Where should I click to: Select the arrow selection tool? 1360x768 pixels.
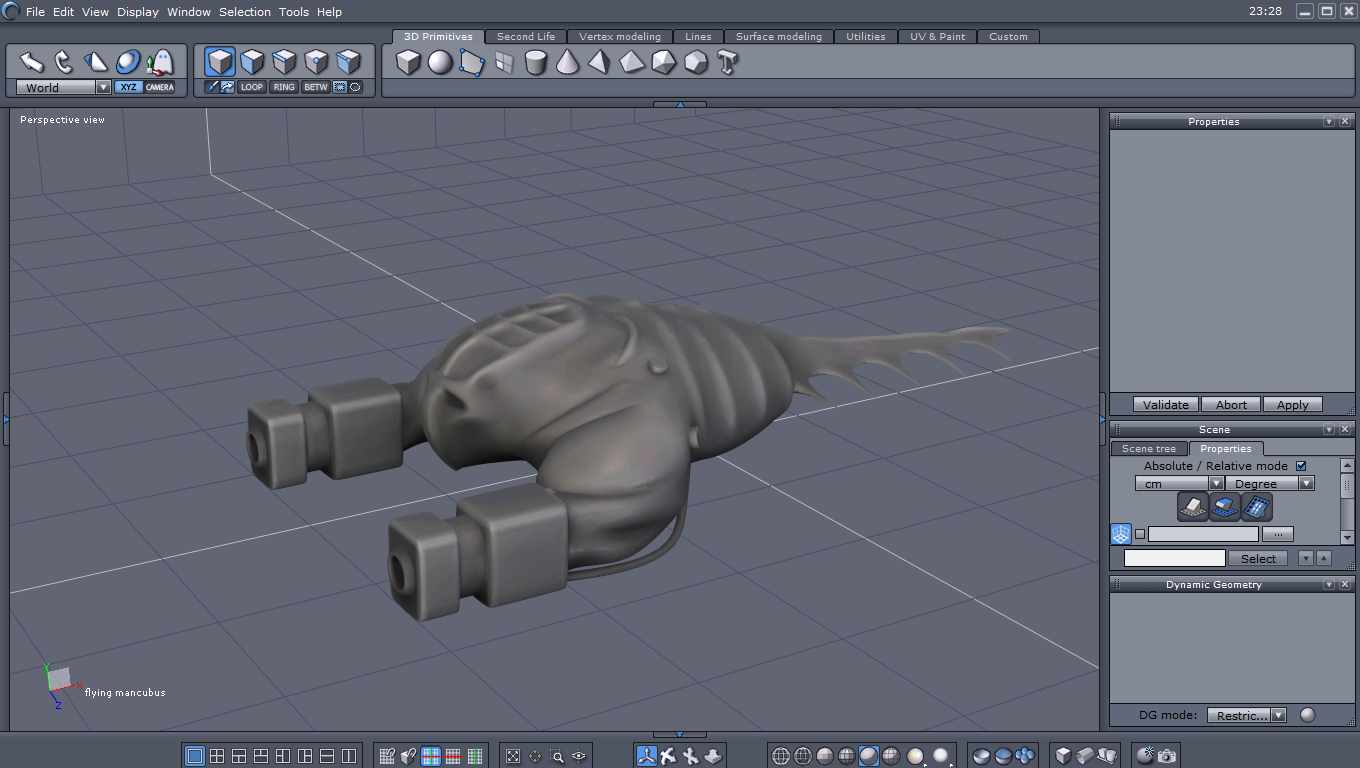pyautogui.click(x=32, y=62)
